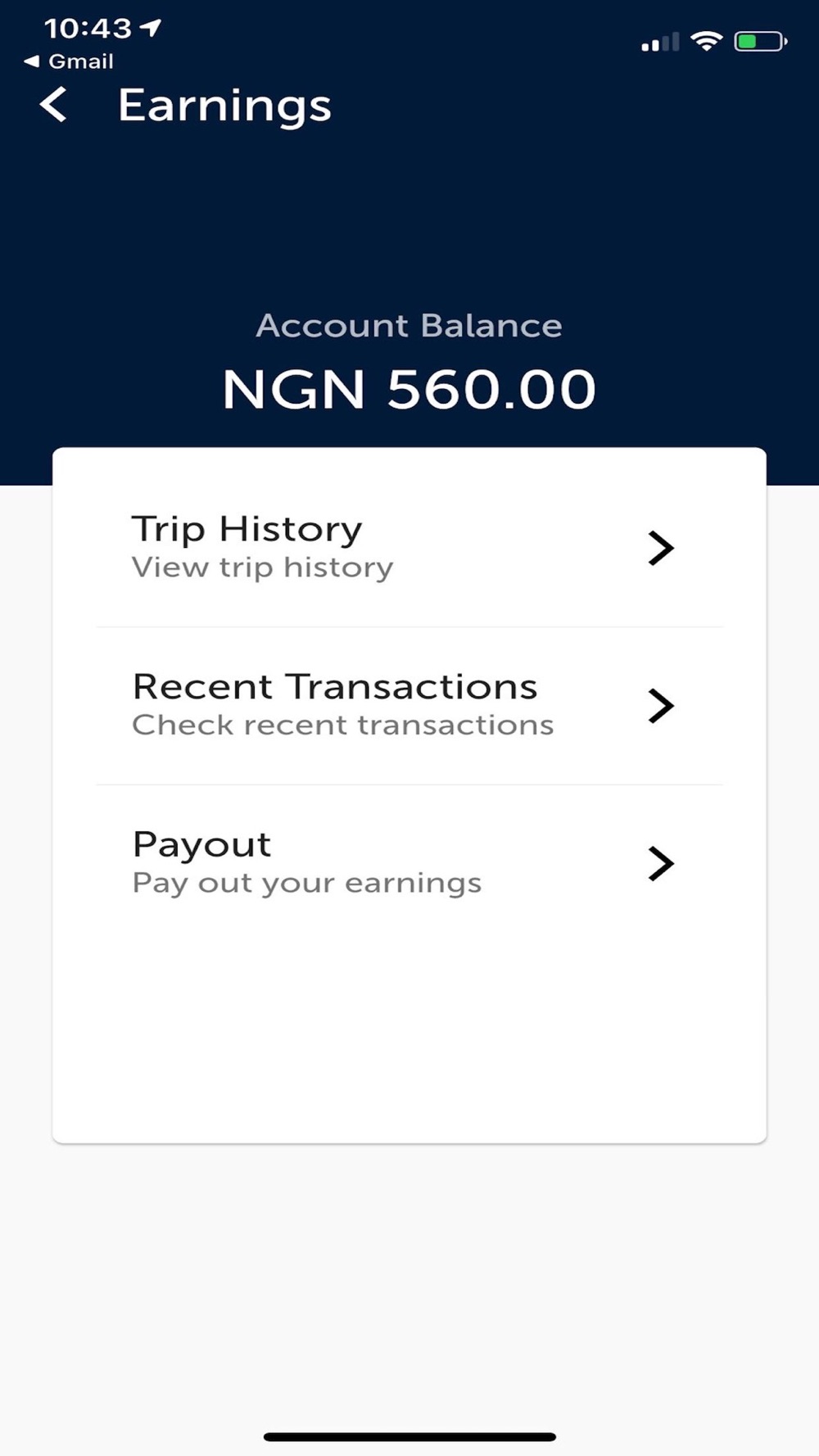819x1456 pixels.
Task: Tap the Wi-Fi status icon
Action: tap(706, 40)
